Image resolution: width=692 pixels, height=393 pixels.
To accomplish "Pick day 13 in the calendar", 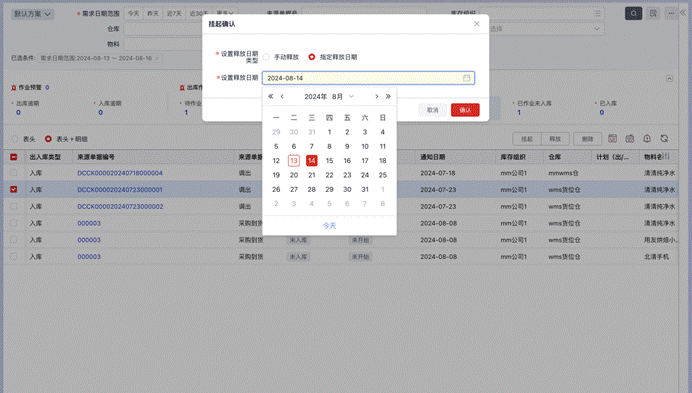I will [x=294, y=161].
